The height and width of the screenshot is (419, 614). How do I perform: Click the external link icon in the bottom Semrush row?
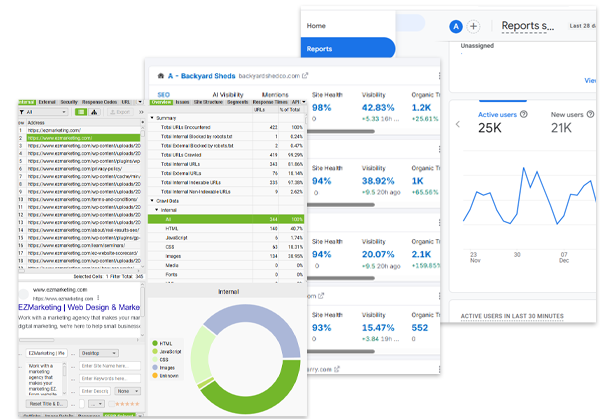click(337, 369)
